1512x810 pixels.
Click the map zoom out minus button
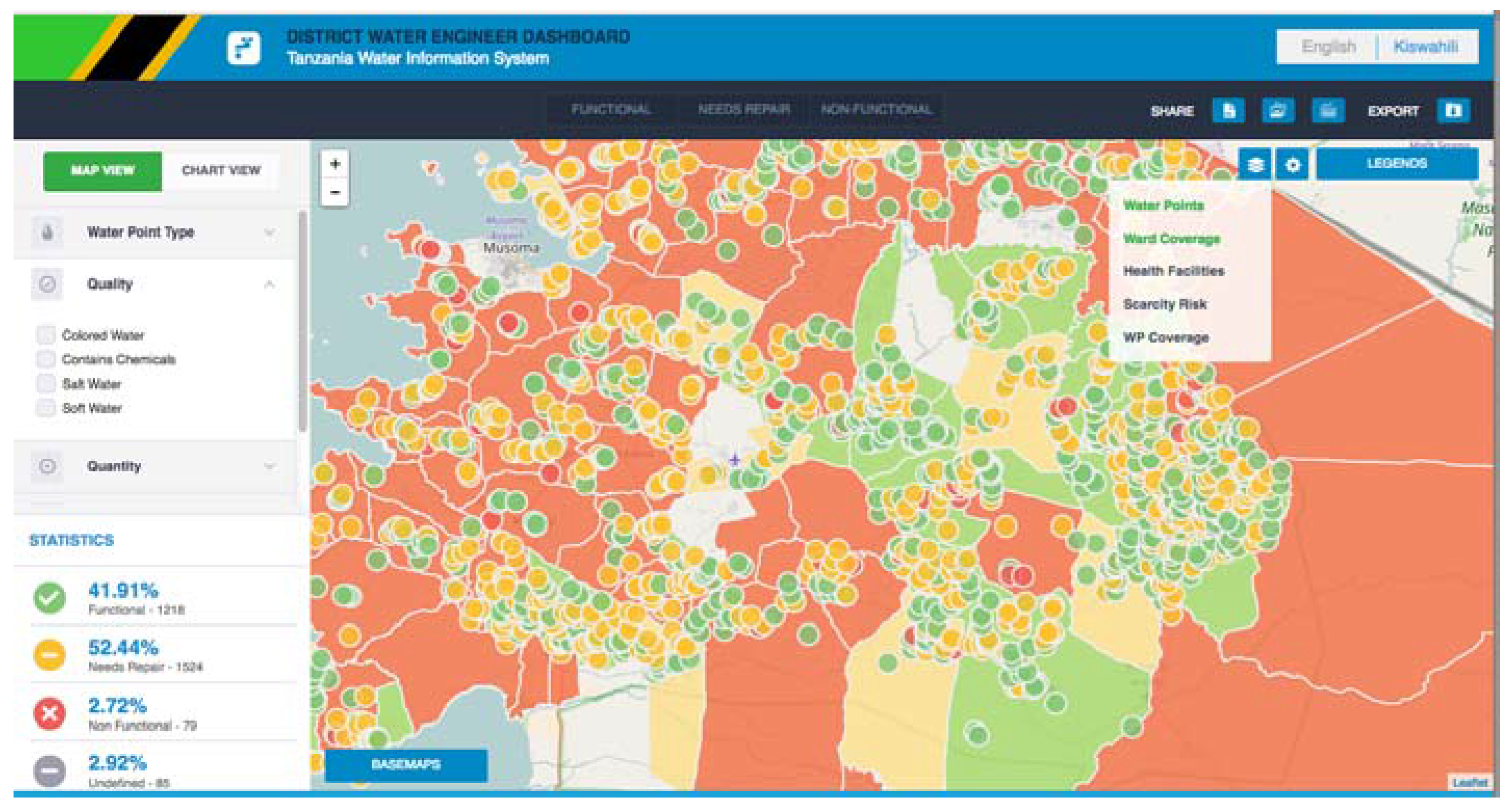coord(335,192)
